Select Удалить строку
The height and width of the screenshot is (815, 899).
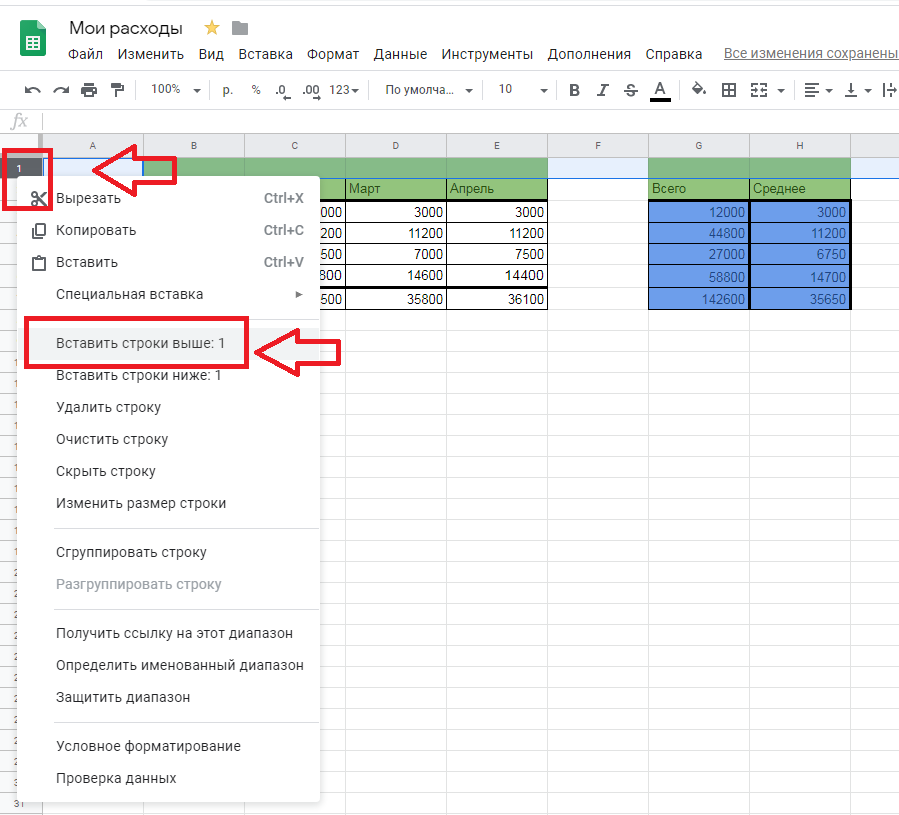[169, 407]
